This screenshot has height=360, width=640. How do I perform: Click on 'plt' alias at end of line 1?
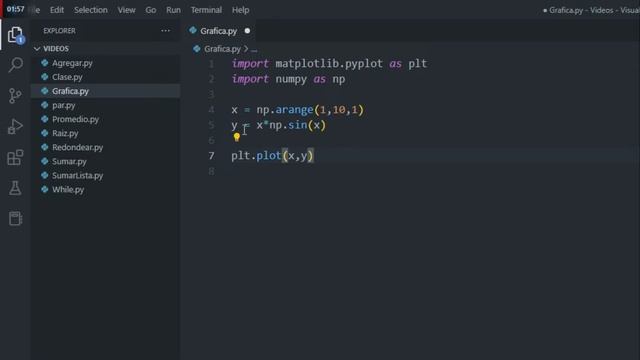[x=418, y=64]
